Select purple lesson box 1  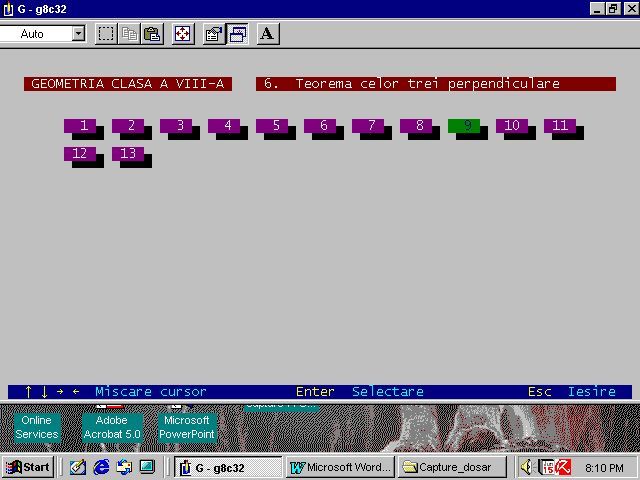pyautogui.click(x=80, y=126)
